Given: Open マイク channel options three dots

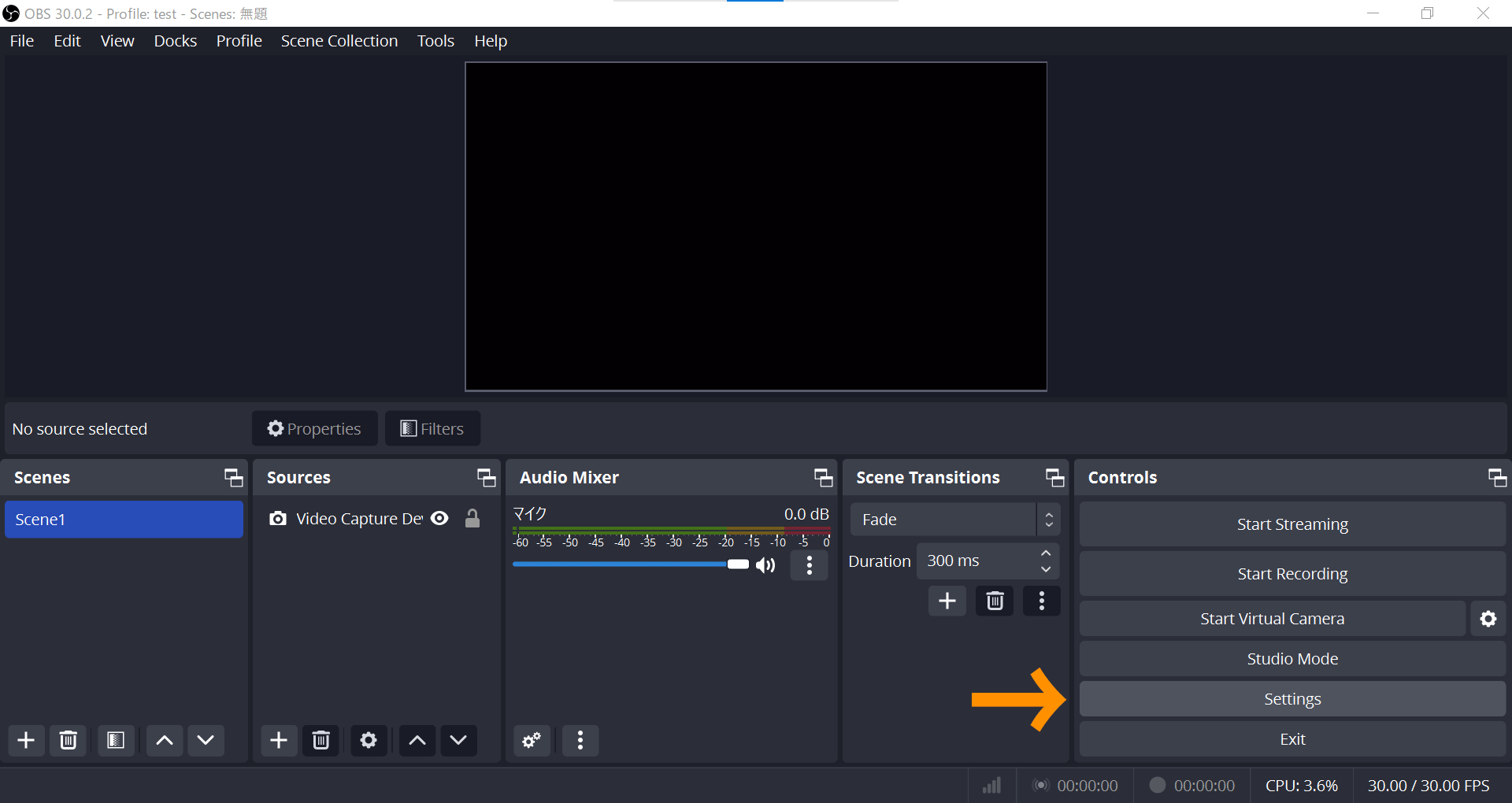Looking at the screenshot, I should click(x=810, y=564).
